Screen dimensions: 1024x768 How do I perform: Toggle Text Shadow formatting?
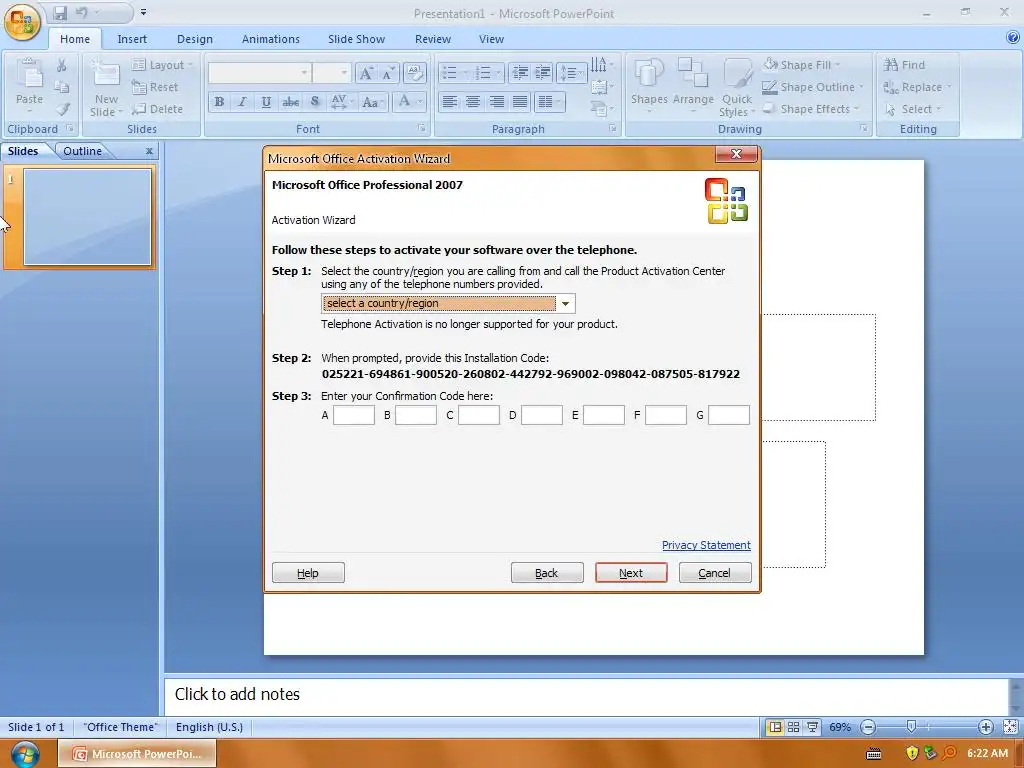click(x=315, y=102)
